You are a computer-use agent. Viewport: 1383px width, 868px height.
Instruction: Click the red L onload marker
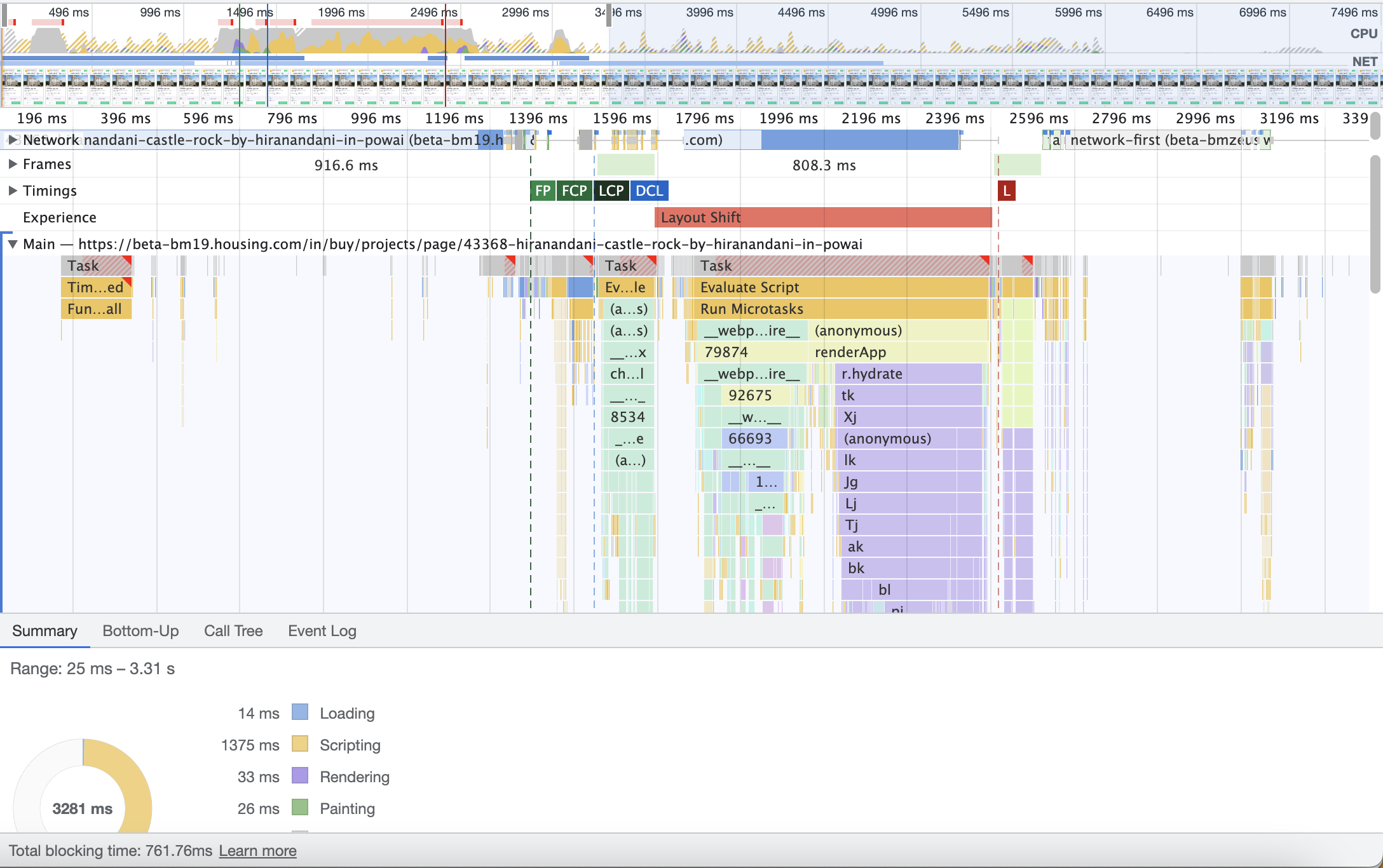[x=1006, y=190]
